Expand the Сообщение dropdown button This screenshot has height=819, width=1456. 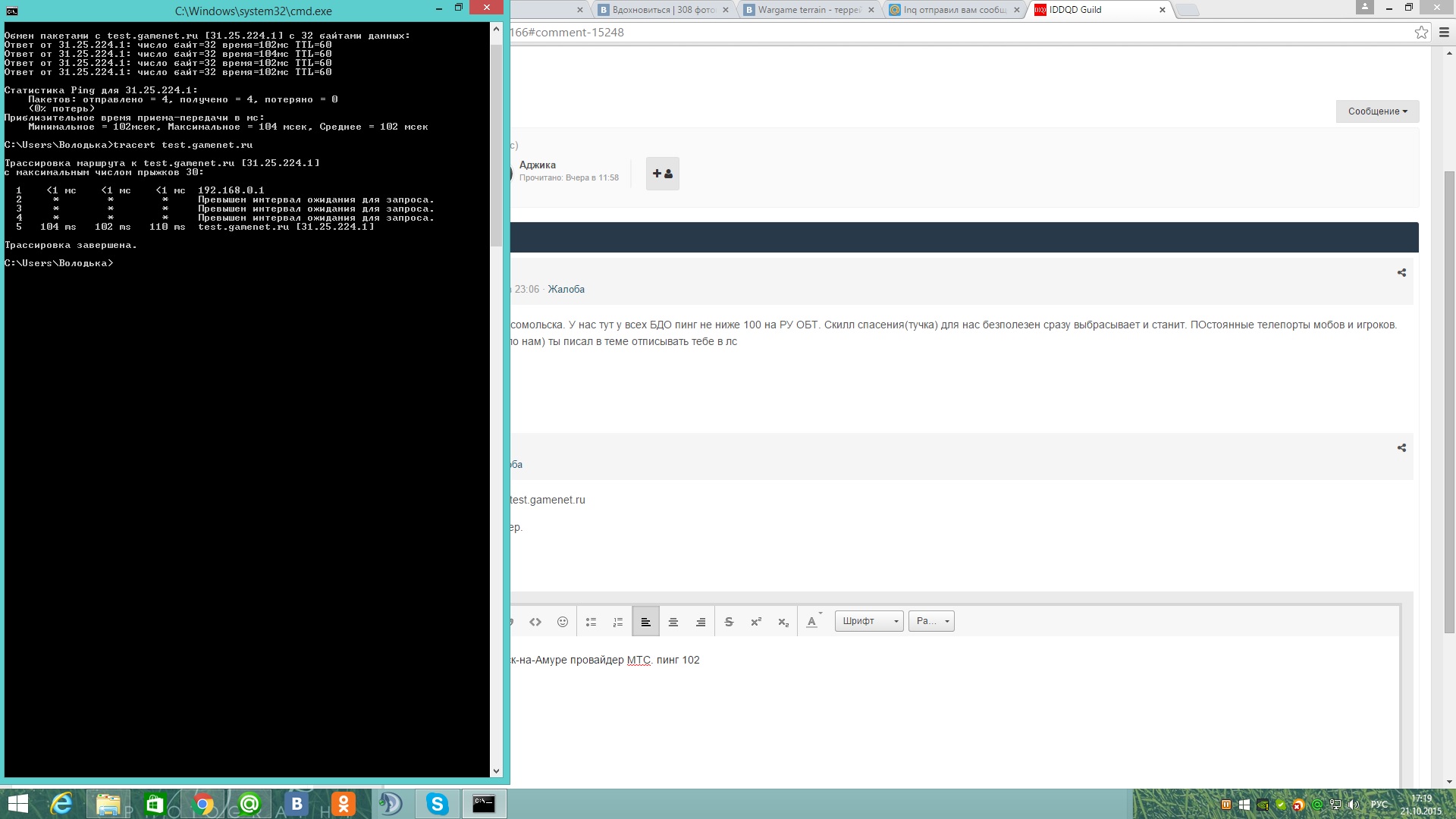coord(1376,111)
